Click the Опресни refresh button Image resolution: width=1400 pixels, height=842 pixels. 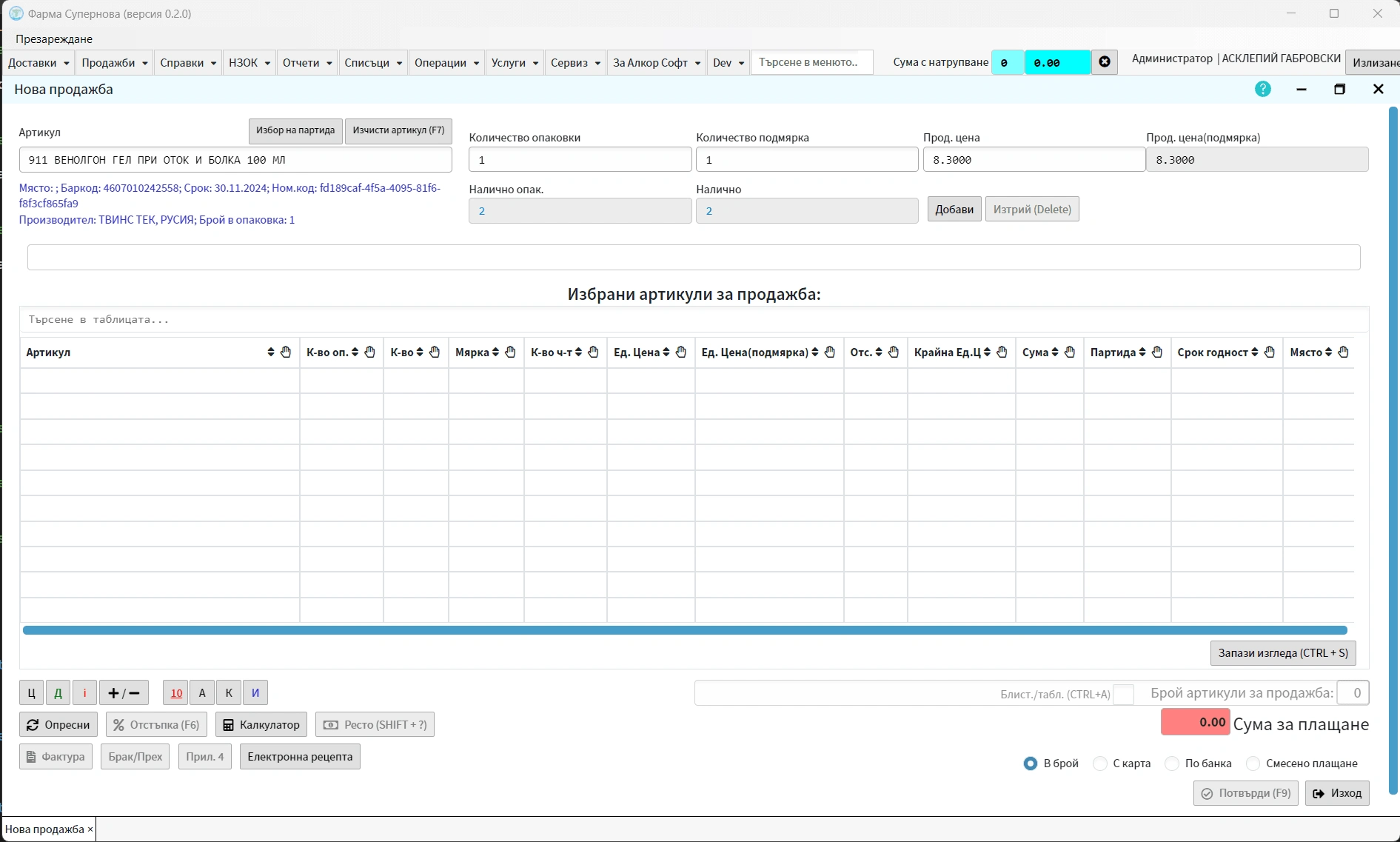point(58,725)
